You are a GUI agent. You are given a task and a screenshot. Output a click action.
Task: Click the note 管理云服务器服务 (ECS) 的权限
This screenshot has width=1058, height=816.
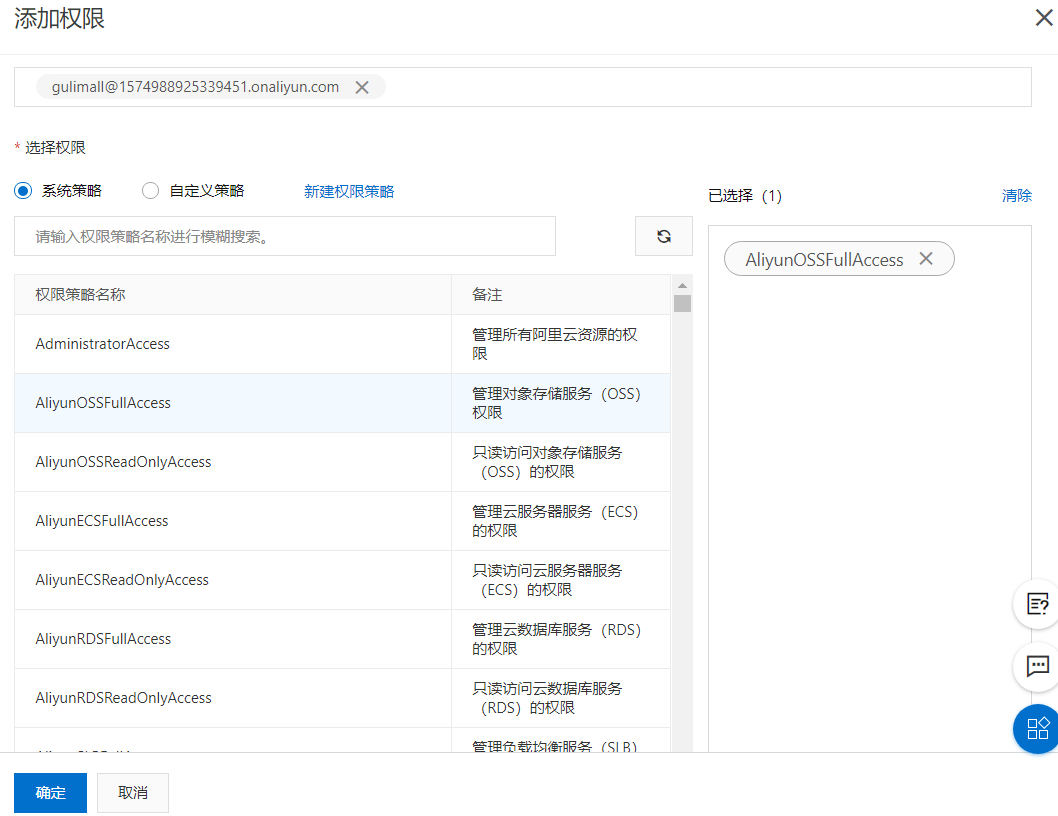(555, 521)
